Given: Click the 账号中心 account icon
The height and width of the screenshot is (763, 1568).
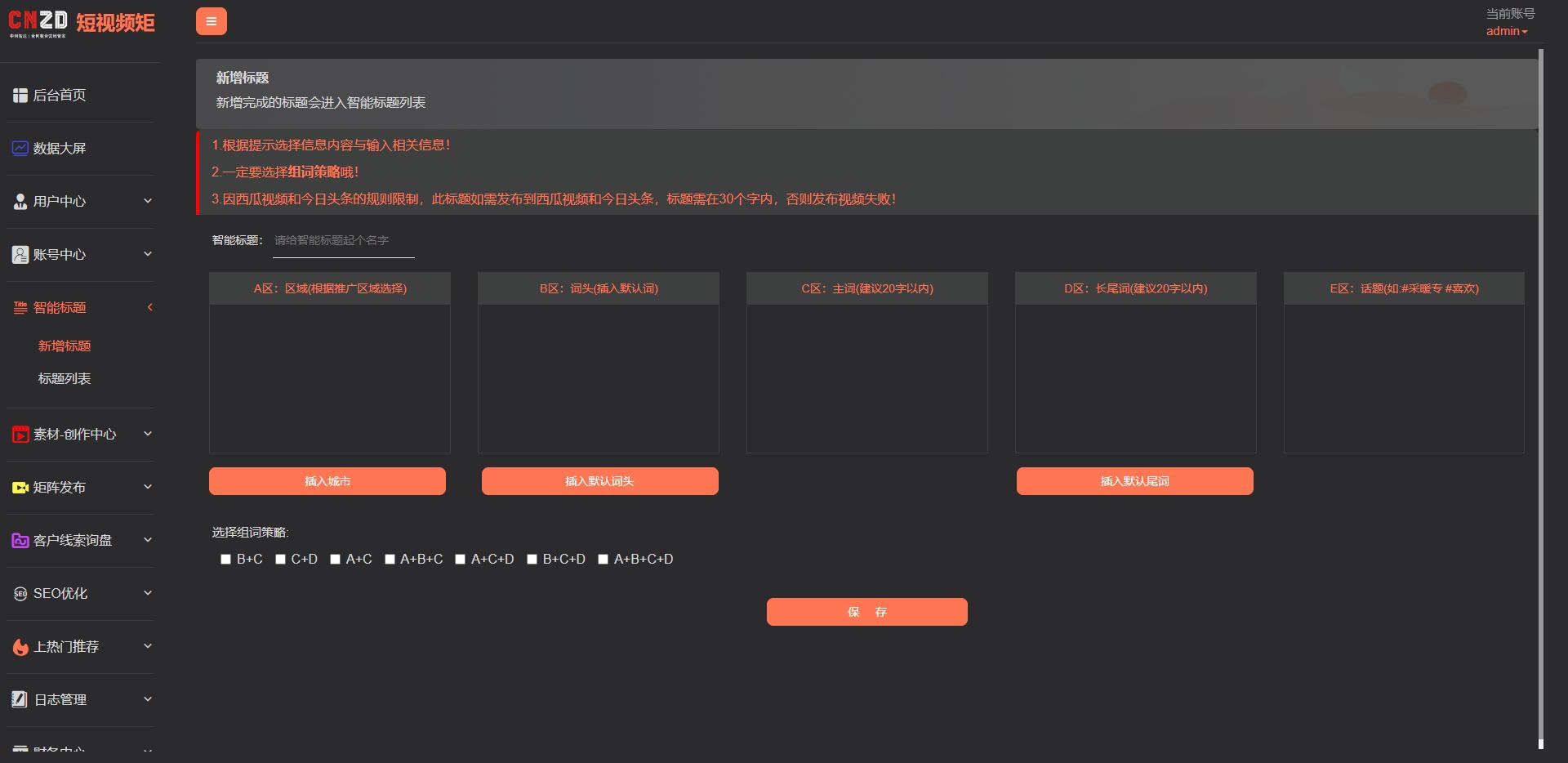Looking at the screenshot, I should (20, 255).
